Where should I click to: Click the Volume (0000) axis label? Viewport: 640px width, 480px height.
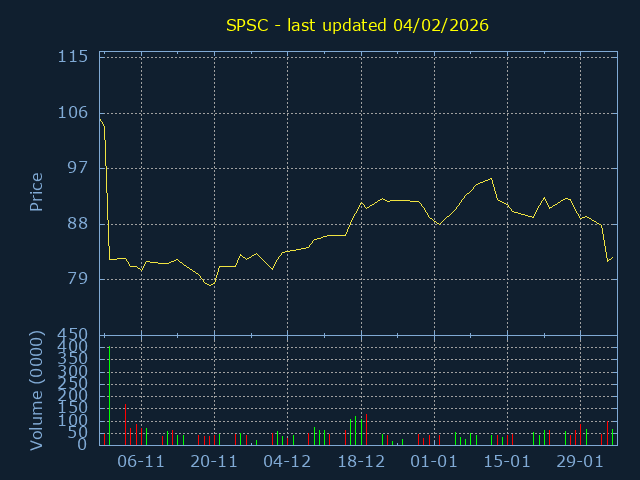pos(36,391)
